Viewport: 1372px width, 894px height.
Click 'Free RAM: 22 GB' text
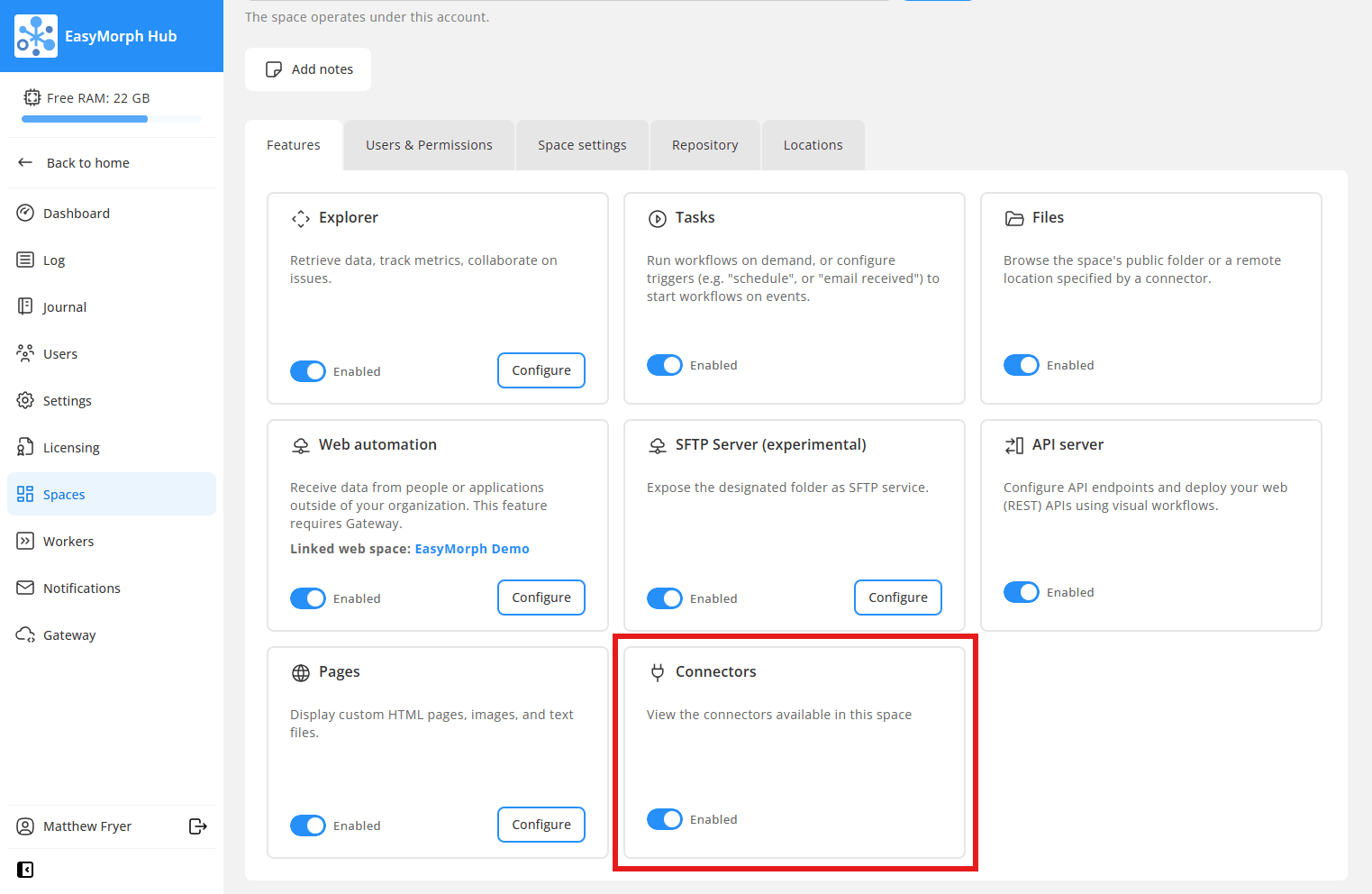[x=98, y=98]
